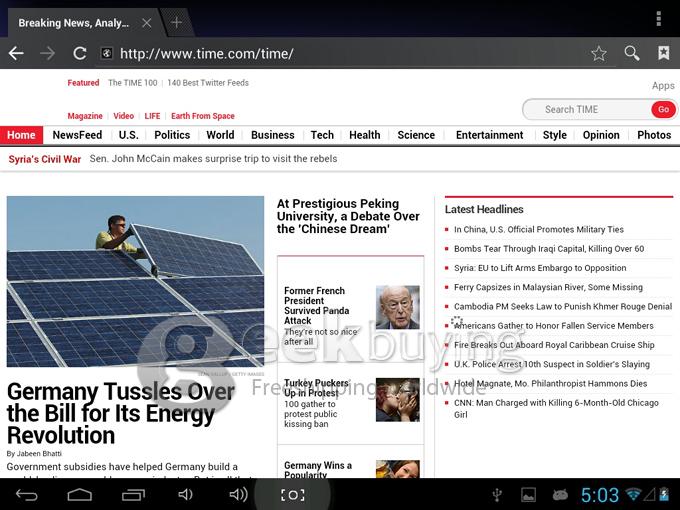Open headline Ferry Capsizes in Malaysian River
Image resolution: width=680 pixels, height=510 pixels.
pos(548,287)
